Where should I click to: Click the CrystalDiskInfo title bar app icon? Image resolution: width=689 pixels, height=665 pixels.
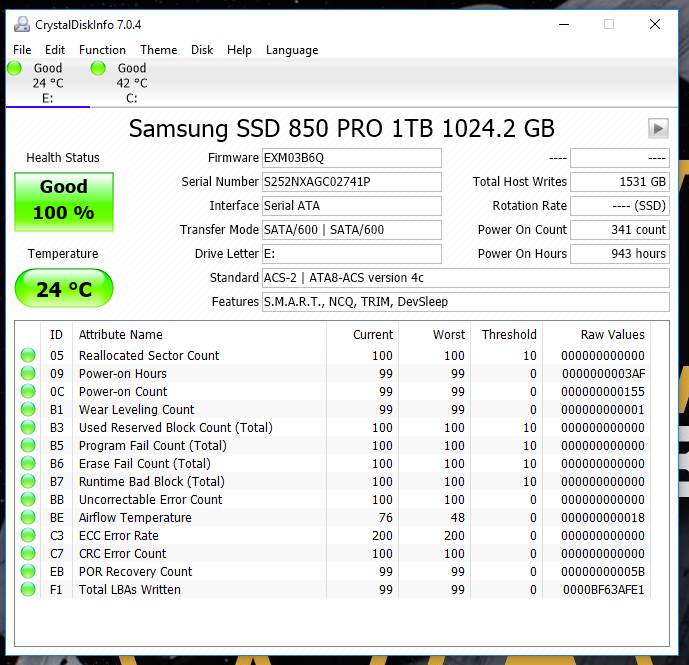coord(22,25)
